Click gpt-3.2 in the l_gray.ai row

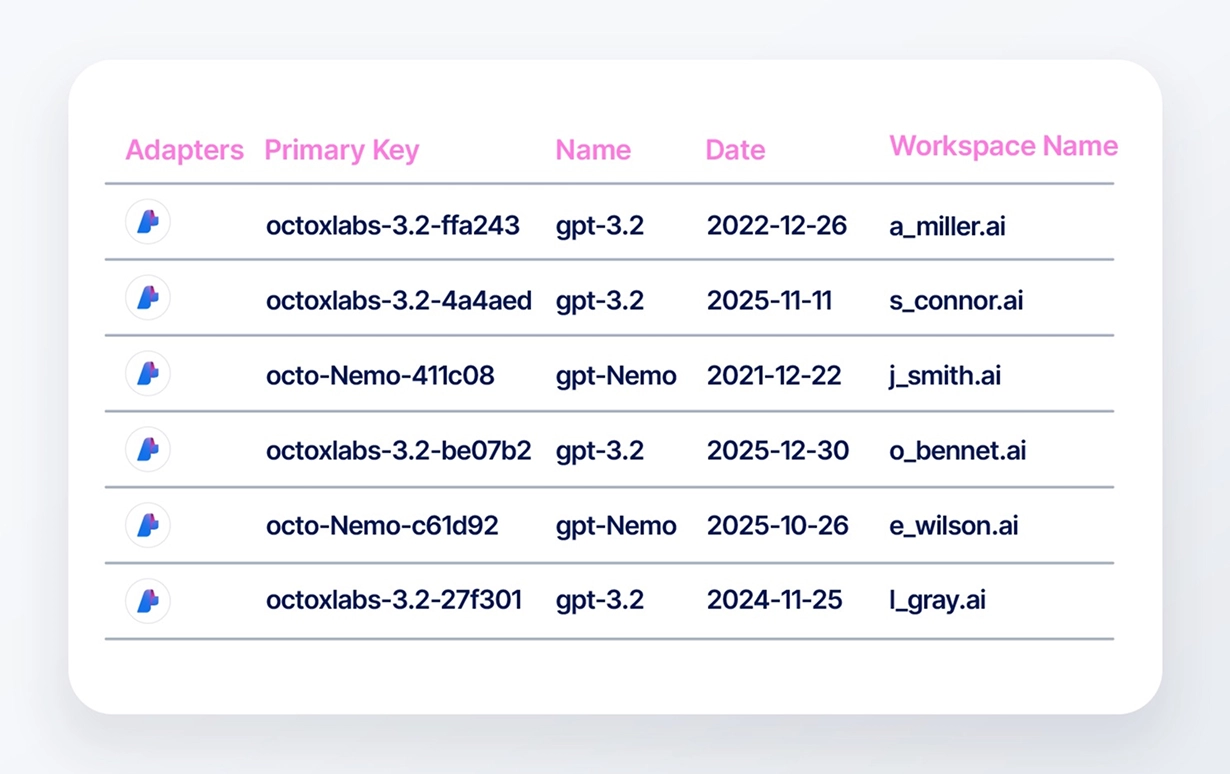(x=600, y=602)
